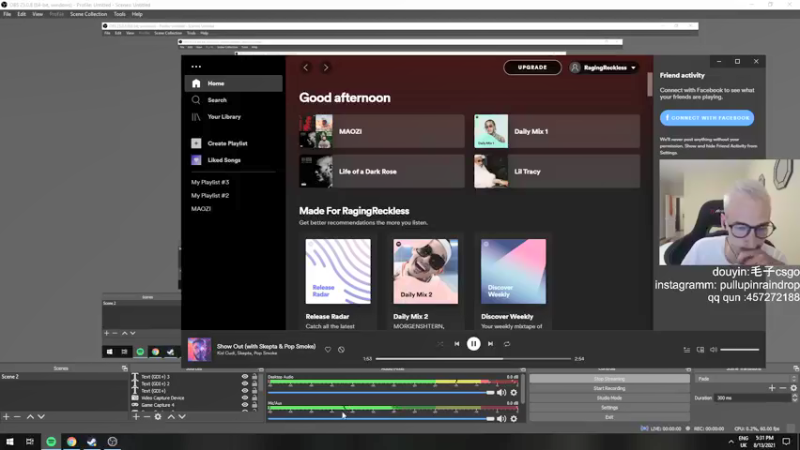The height and width of the screenshot is (450, 800).
Task: Toggle lock on Video Capture Device source
Action: pyautogui.click(x=255, y=398)
